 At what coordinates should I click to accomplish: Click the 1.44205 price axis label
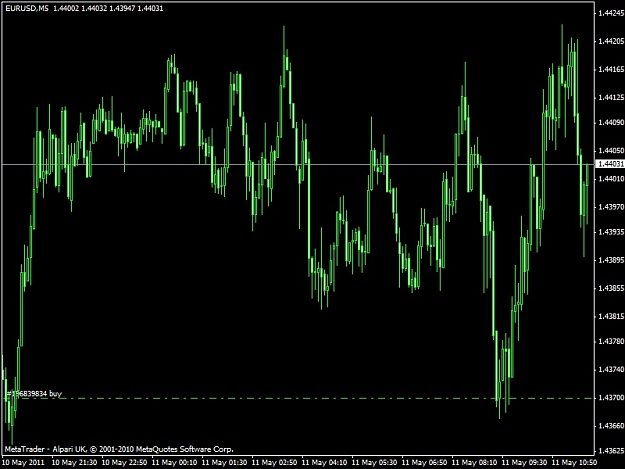click(x=611, y=41)
